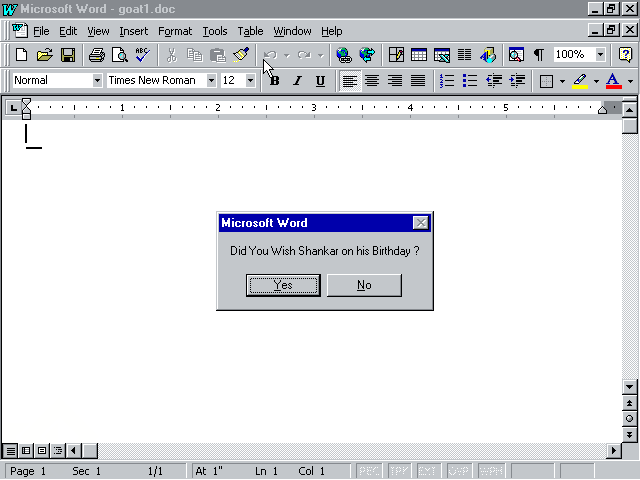This screenshot has height=480, width=640.
Task: Open highlight color dropdown arrow
Action: pos(596,81)
